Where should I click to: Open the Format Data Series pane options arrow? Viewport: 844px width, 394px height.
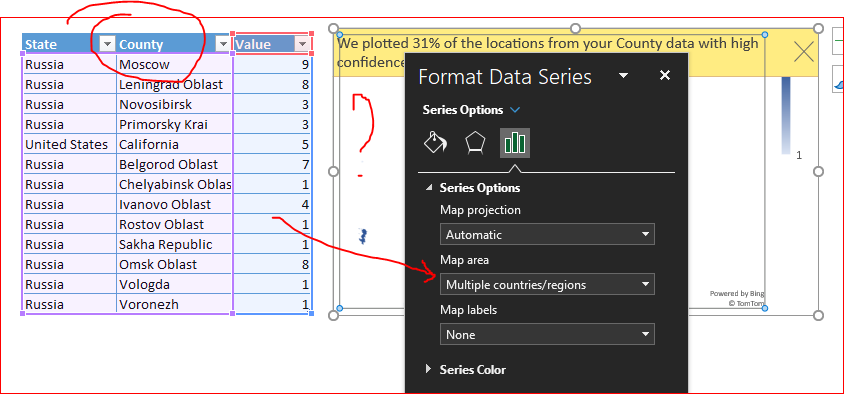coord(624,75)
